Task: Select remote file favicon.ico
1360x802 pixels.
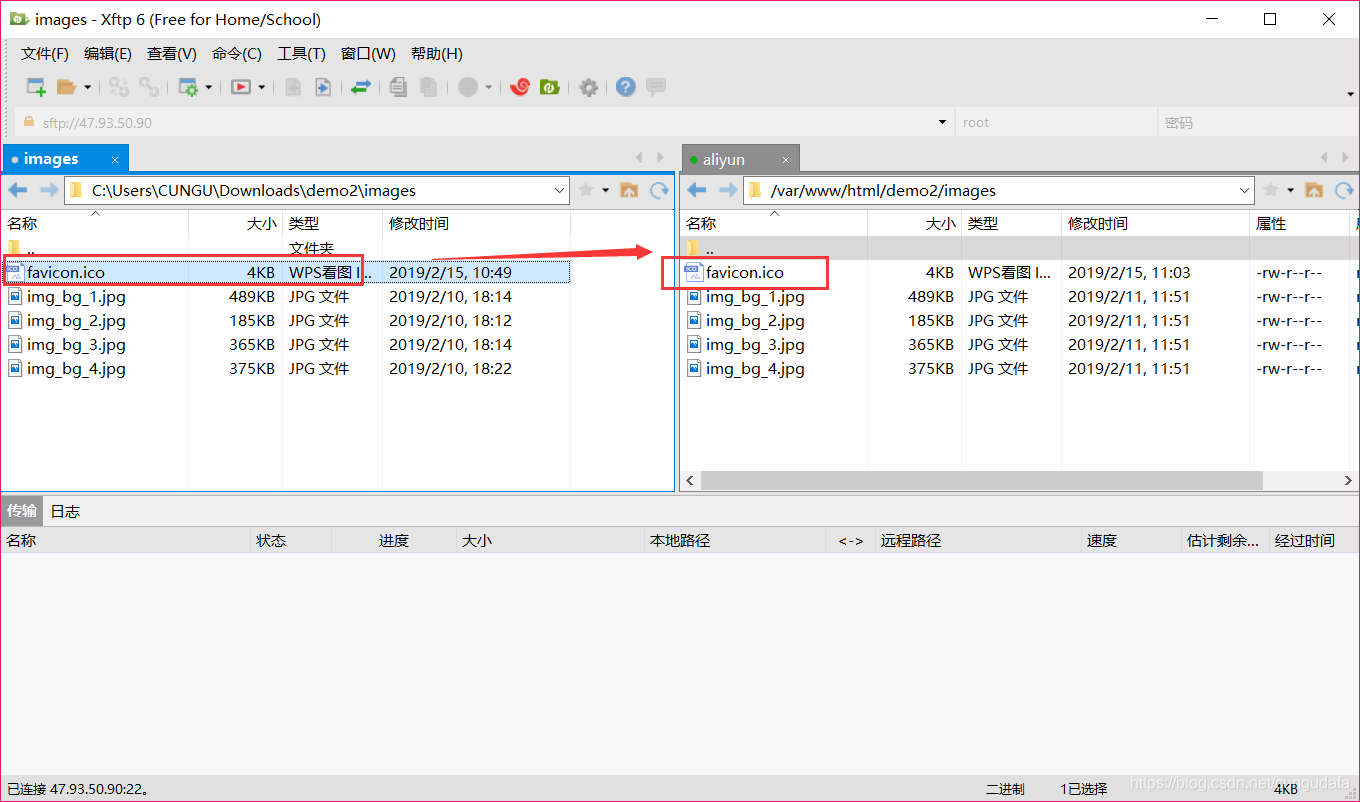Action: [x=744, y=272]
